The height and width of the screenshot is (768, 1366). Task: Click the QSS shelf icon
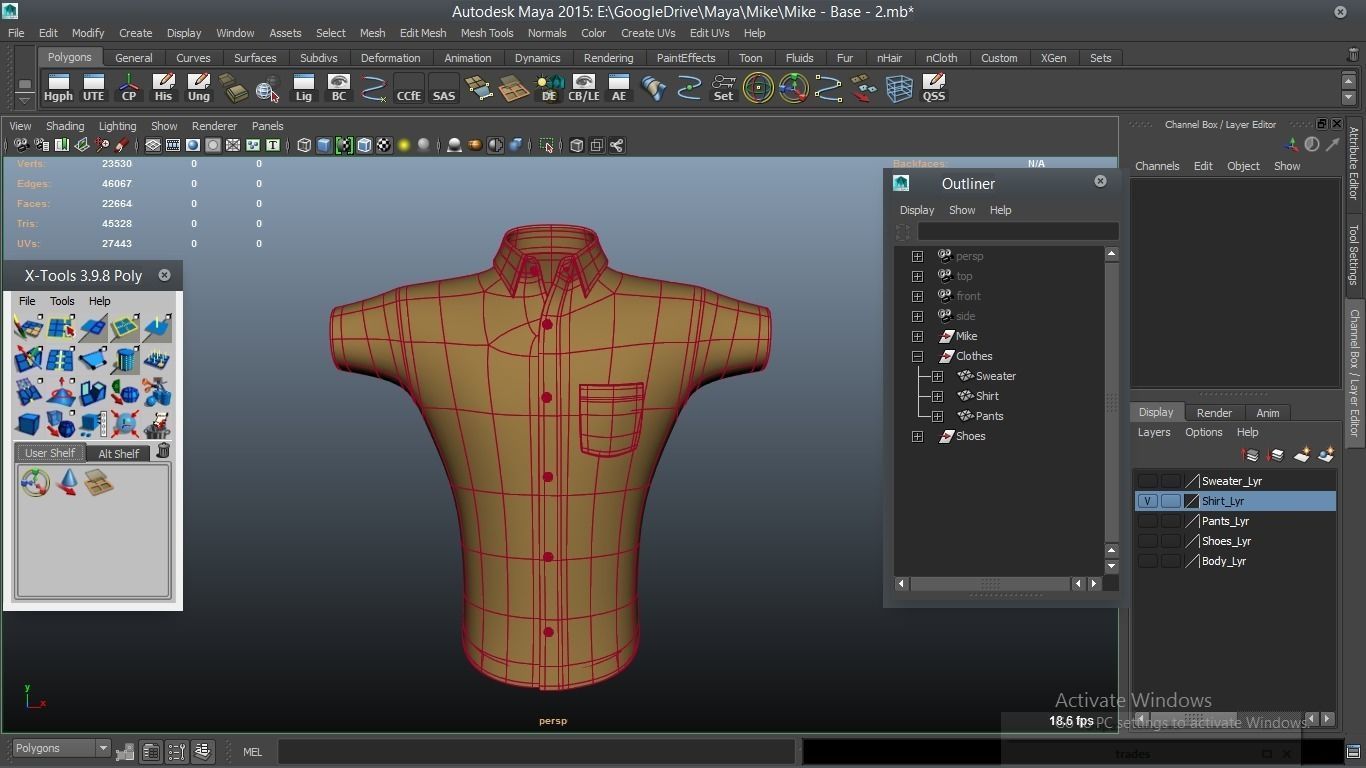[x=933, y=88]
